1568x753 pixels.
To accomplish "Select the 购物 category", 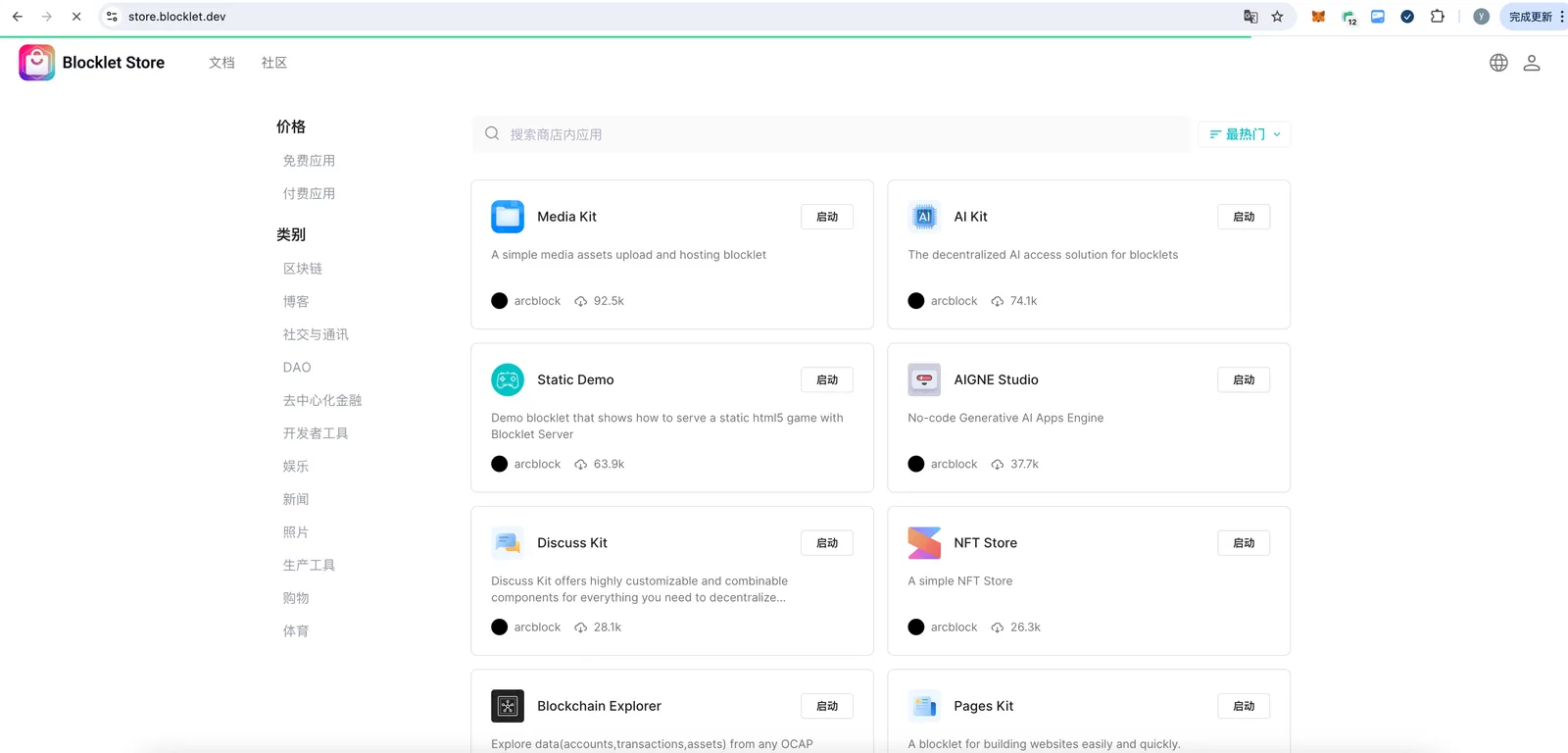I will point(296,598).
